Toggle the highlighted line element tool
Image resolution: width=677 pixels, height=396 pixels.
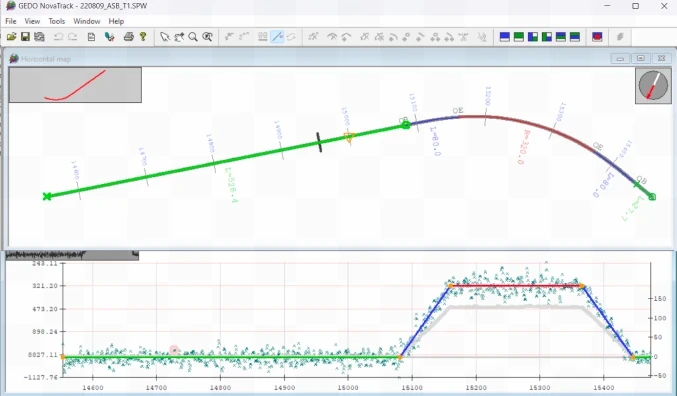[277, 37]
